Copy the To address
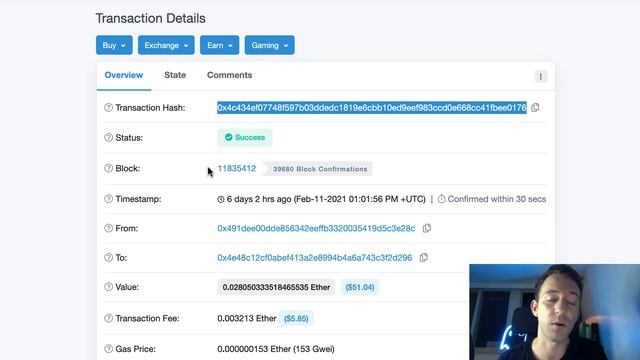 point(424,258)
